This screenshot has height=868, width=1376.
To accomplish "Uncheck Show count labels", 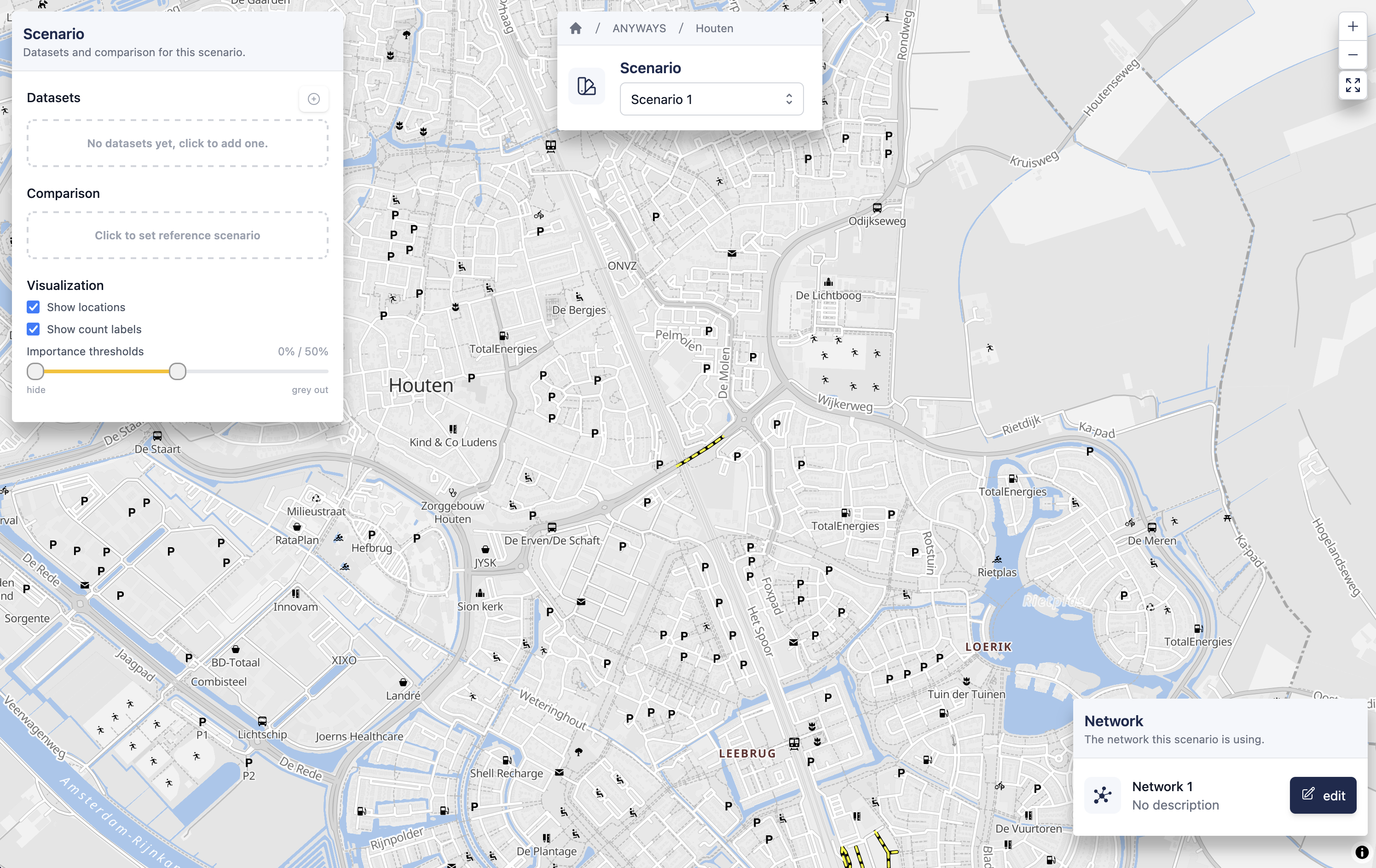I will click(33, 329).
